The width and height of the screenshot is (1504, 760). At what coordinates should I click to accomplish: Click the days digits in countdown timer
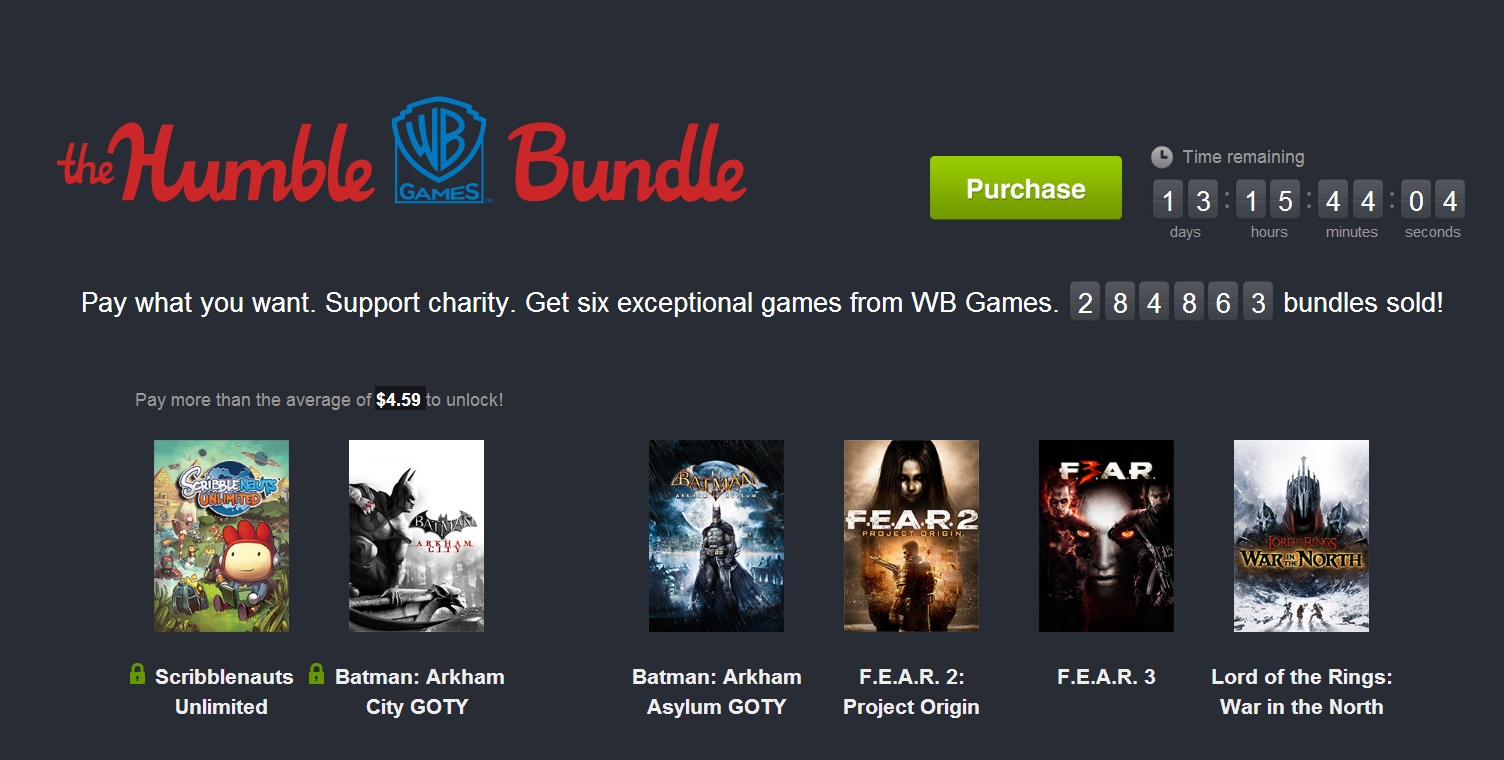click(x=1186, y=201)
